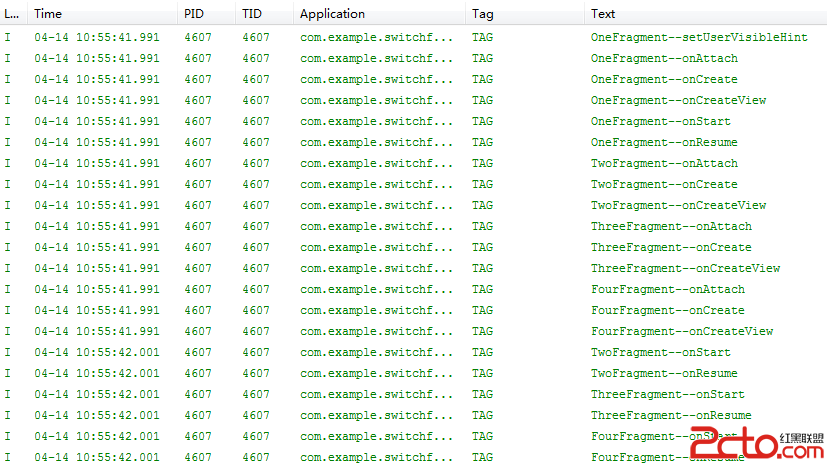Click the FourFragment--onCreateView log entry
The width and height of the screenshot is (827, 469).
681,331
